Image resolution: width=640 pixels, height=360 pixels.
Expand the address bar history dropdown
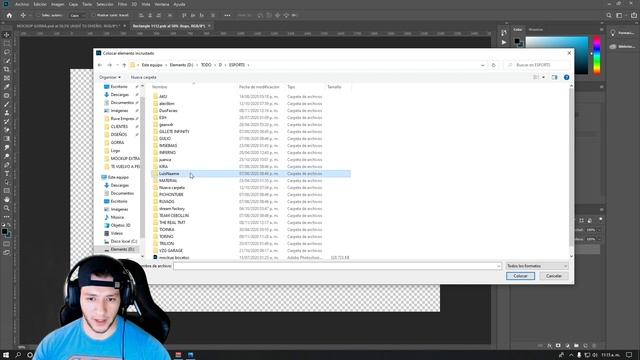pos(482,65)
